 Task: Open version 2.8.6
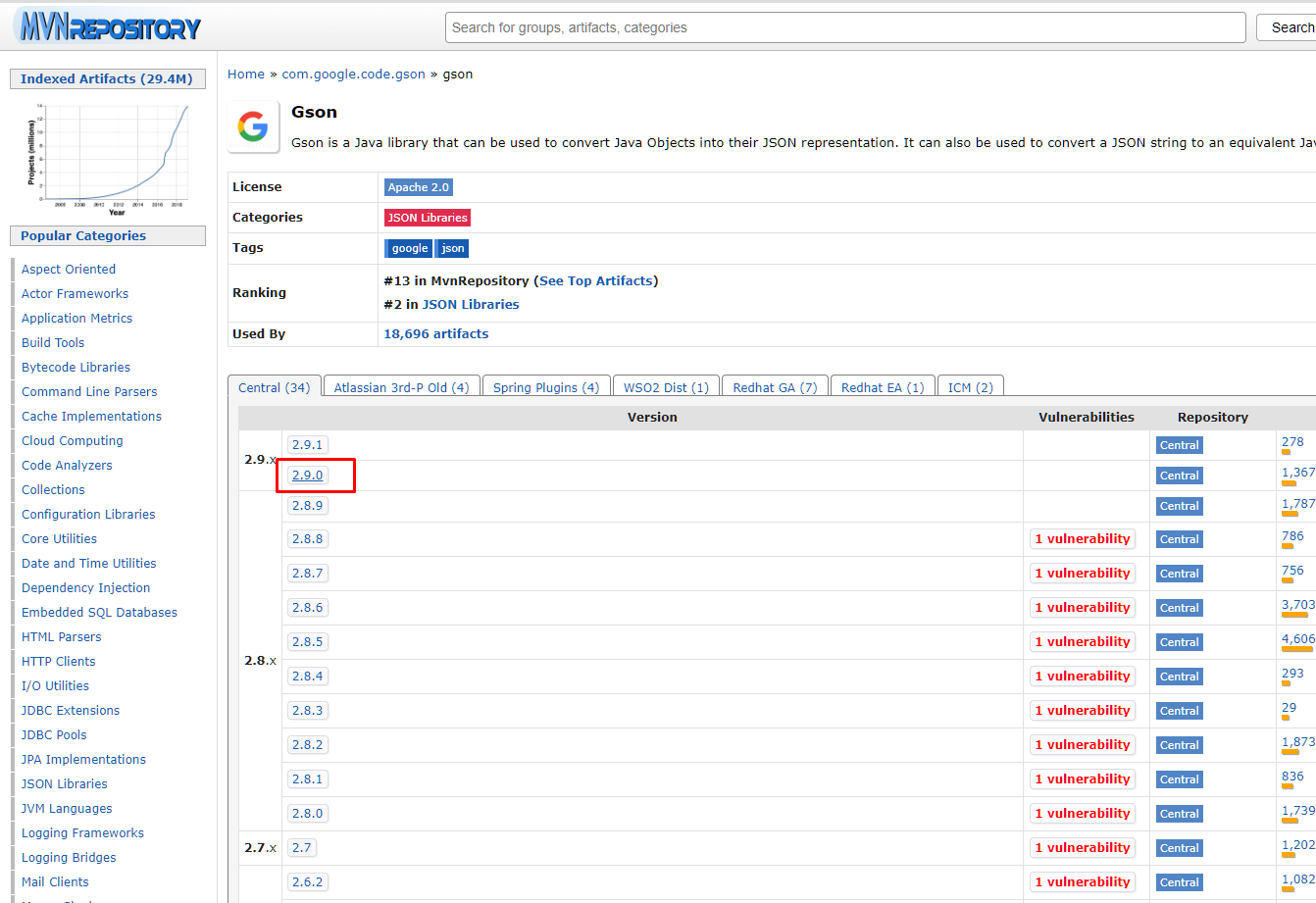pyautogui.click(x=307, y=608)
